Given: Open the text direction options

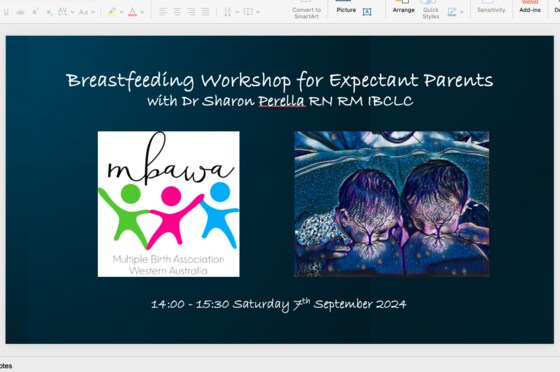Looking at the screenshot, I should coord(228,12).
